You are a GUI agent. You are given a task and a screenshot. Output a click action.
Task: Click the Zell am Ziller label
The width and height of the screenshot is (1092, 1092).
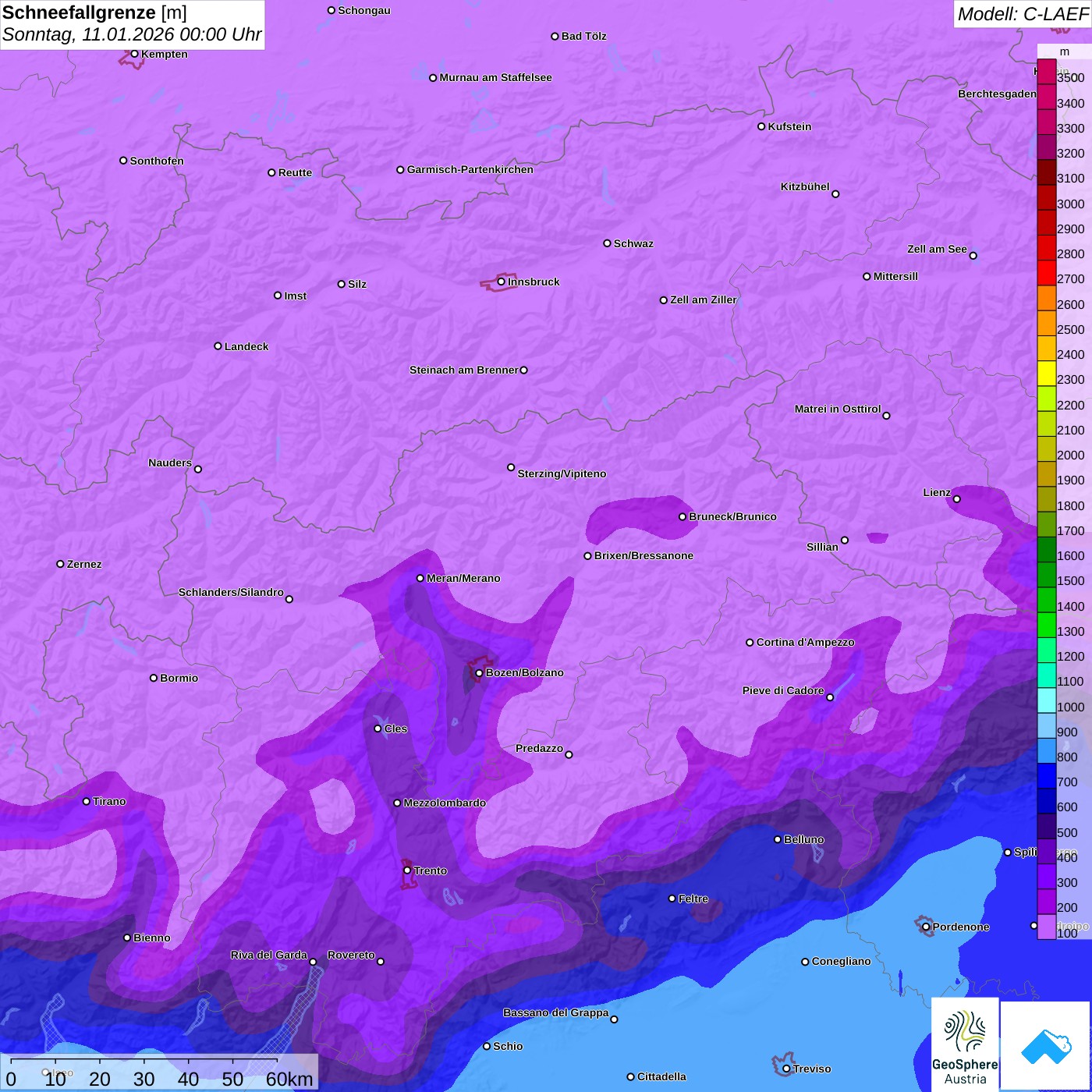click(x=704, y=300)
